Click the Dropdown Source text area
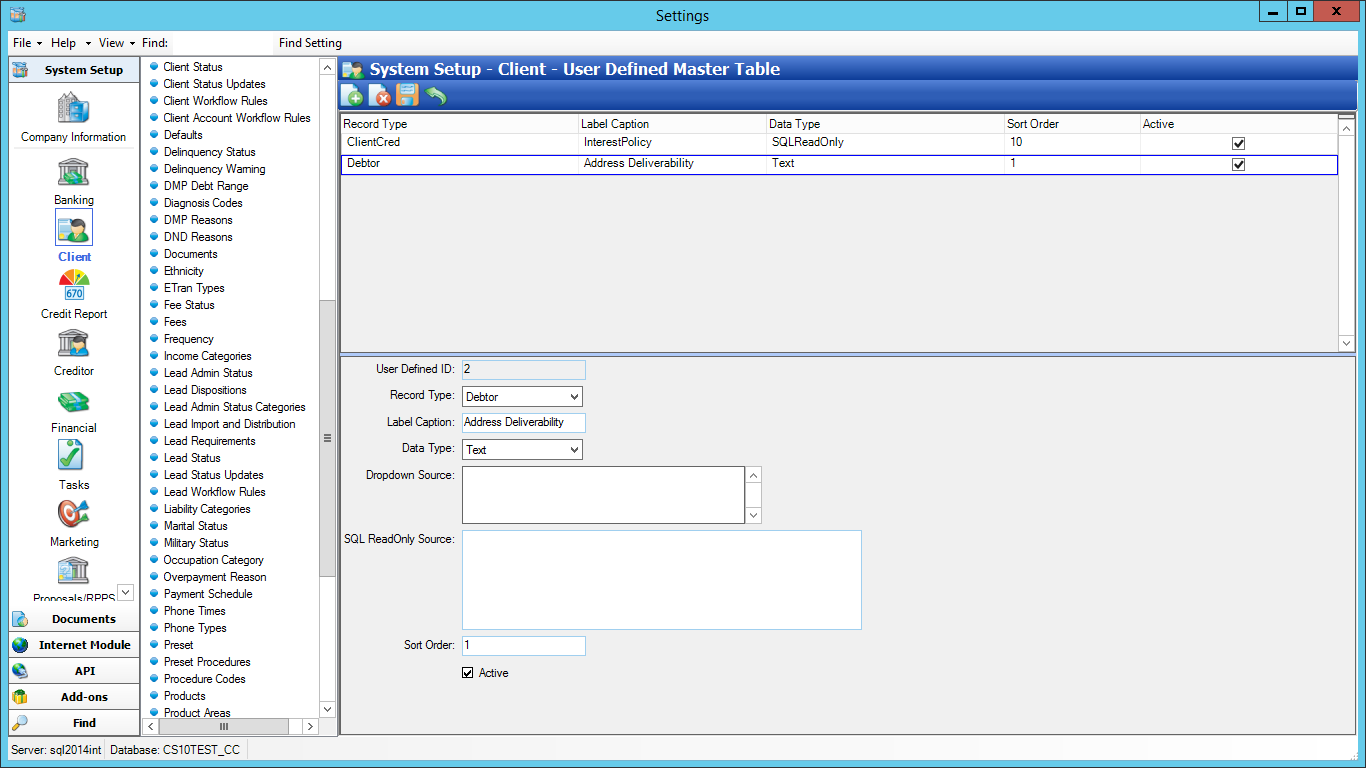 point(604,495)
